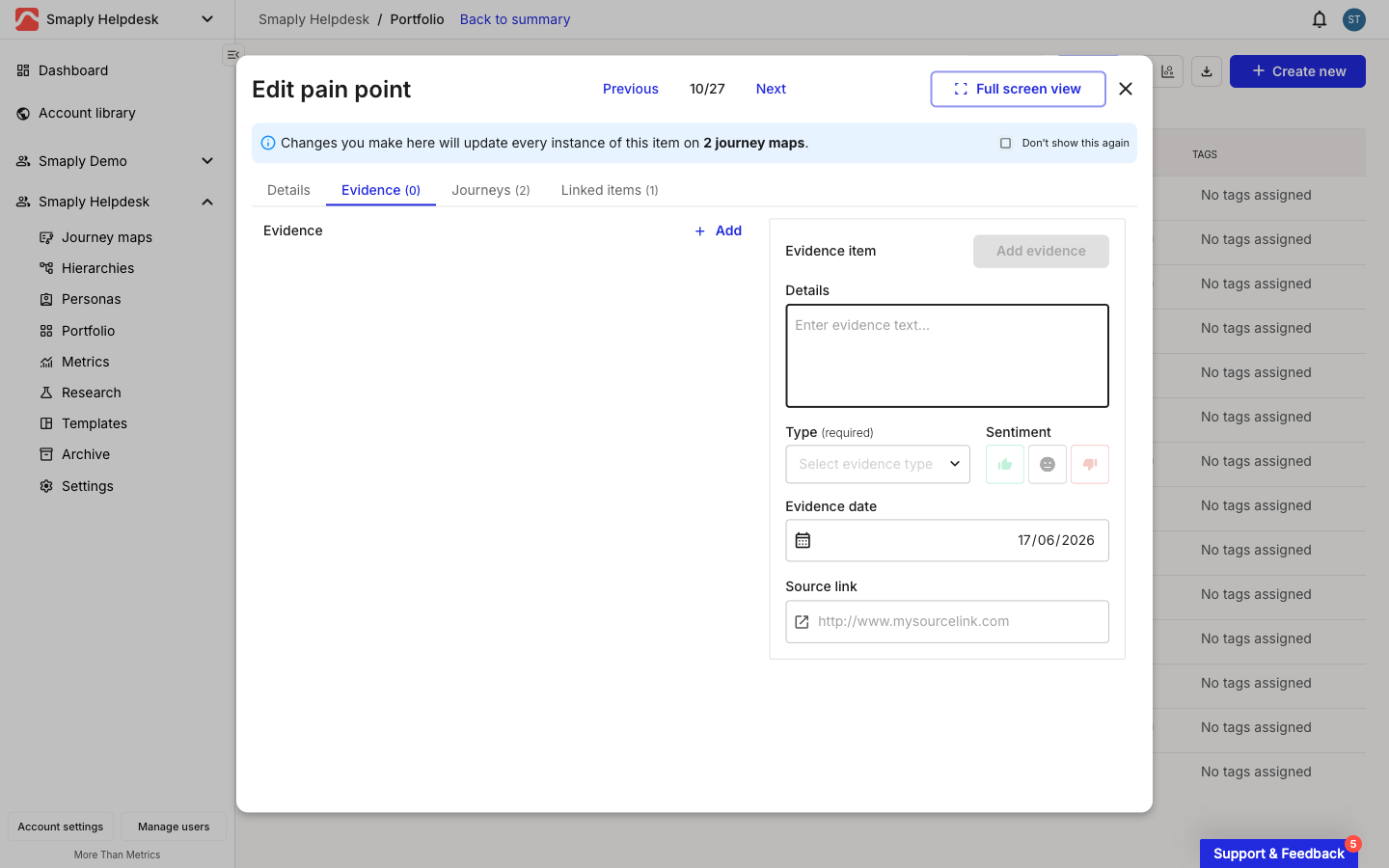Image resolution: width=1389 pixels, height=868 pixels.
Task: Go to the Previous pain point
Action: coord(631,89)
